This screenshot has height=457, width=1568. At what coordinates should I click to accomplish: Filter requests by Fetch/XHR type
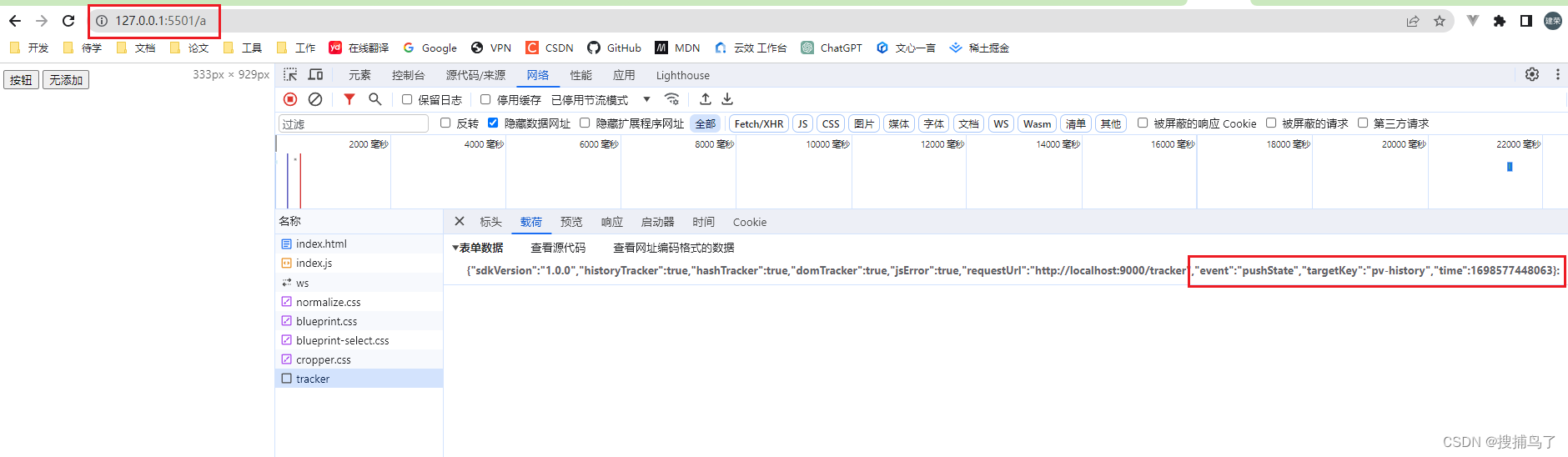[759, 123]
